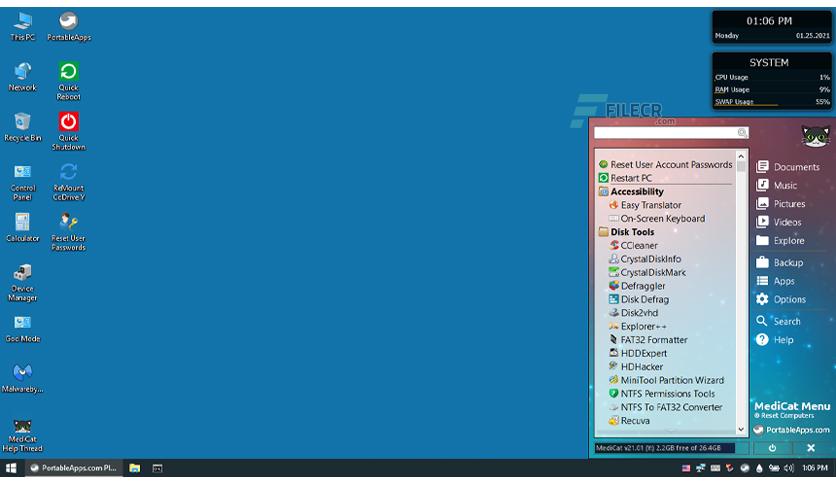Screen dimensions: 836x484
Task: Launch On-Screen Keyboard
Action: pos(657,219)
